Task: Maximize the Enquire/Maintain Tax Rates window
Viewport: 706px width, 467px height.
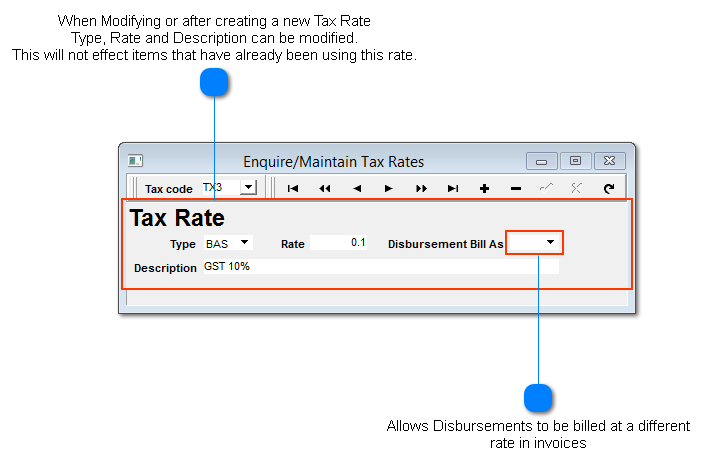Action: point(575,161)
